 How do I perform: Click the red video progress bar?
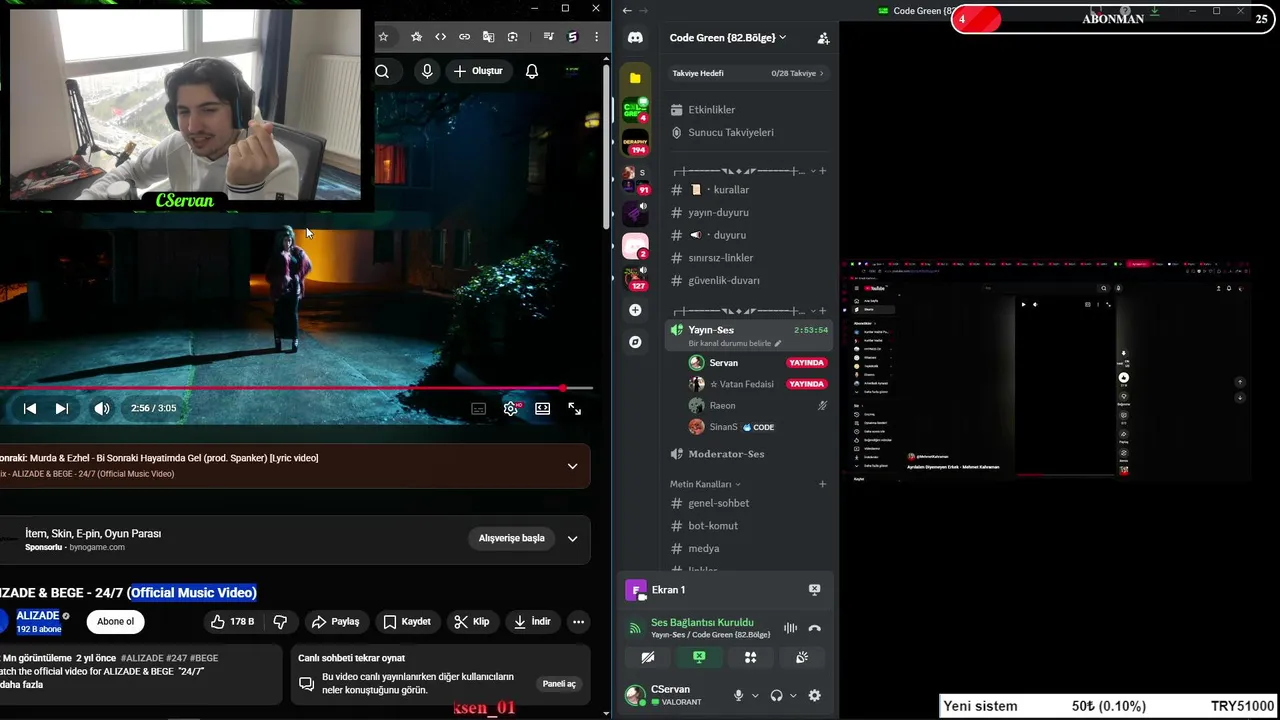click(281, 388)
